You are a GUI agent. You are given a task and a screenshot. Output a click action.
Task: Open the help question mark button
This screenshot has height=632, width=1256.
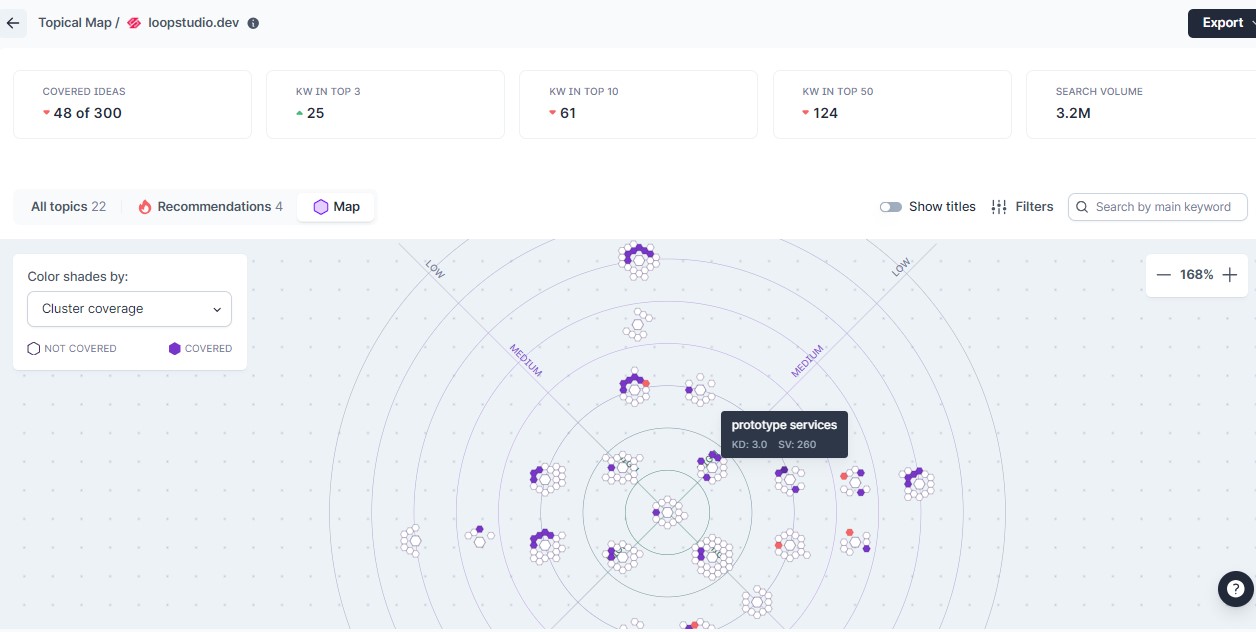click(x=1236, y=589)
